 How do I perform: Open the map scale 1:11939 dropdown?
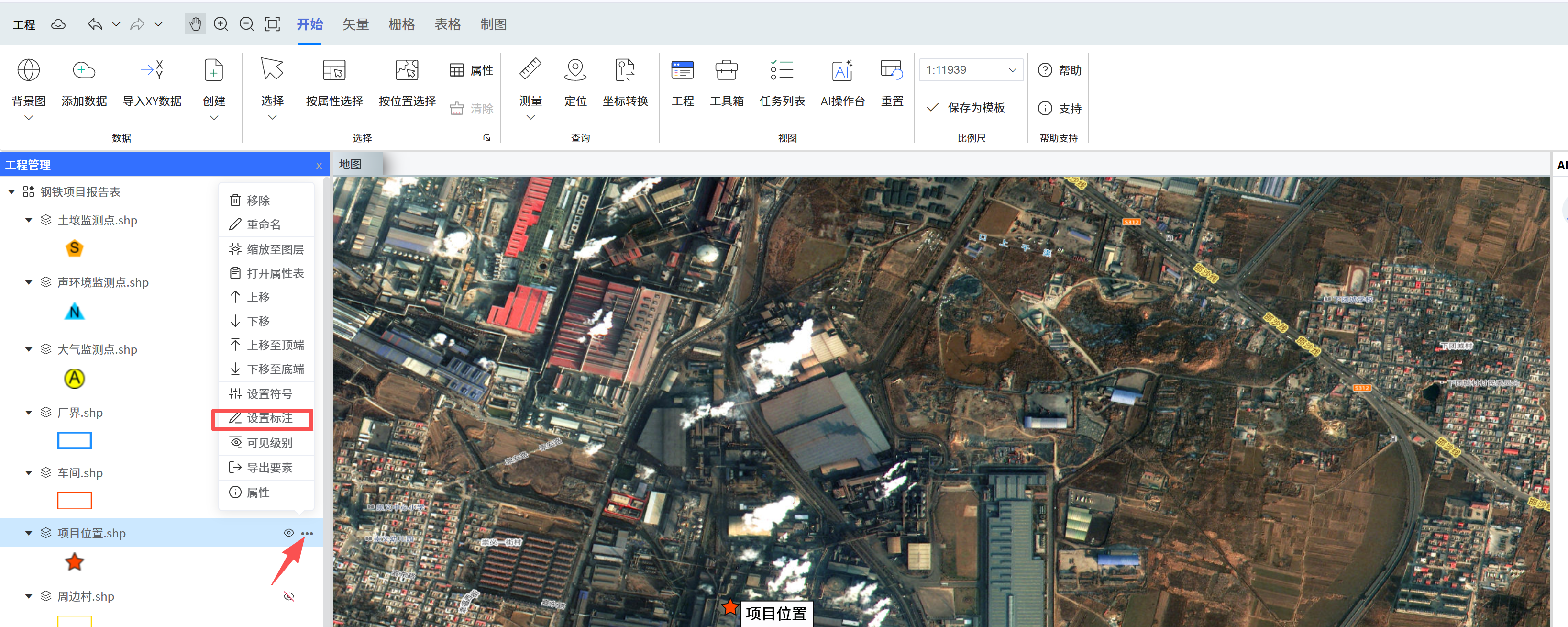click(1012, 70)
